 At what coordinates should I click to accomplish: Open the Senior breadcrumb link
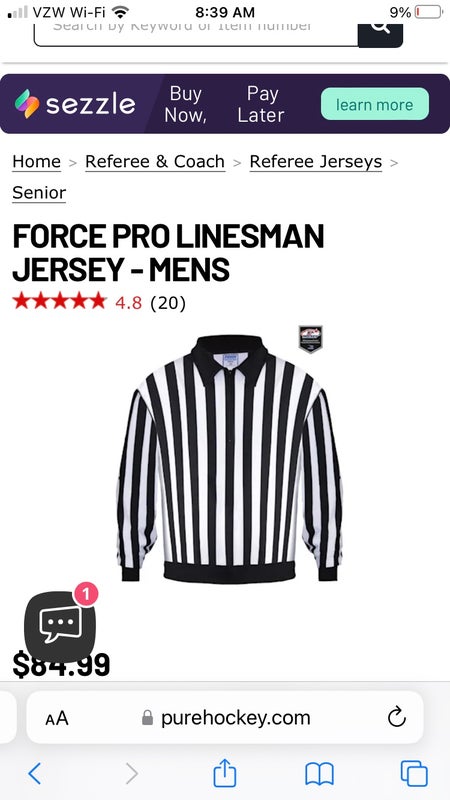(39, 193)
